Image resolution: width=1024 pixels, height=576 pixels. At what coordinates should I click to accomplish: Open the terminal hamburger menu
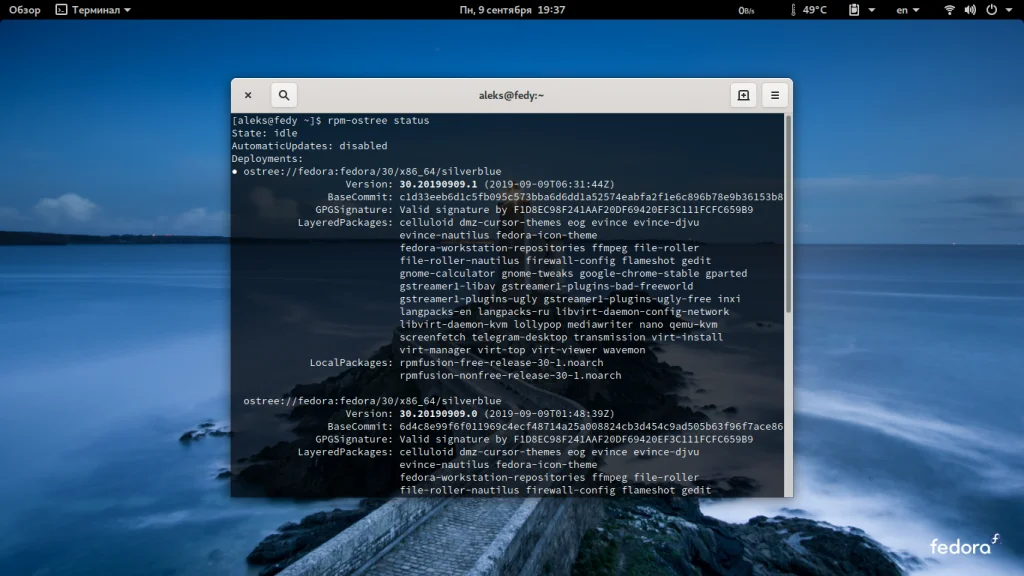774,95
